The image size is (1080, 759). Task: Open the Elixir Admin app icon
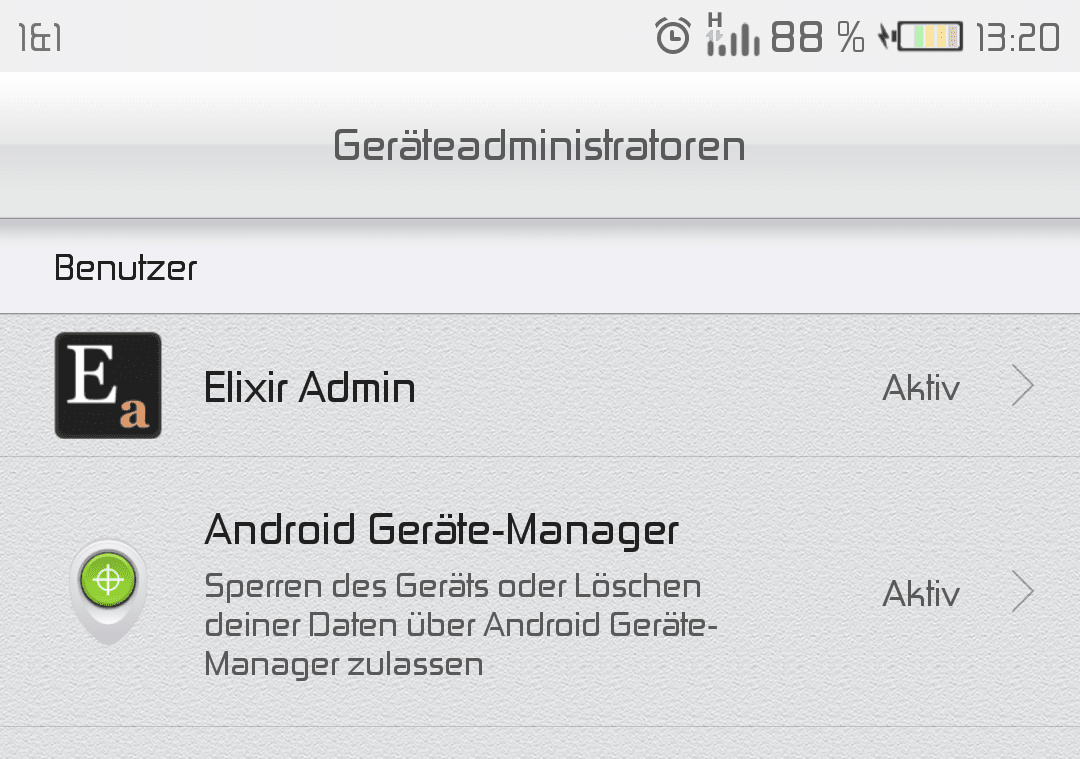[x=108, y=385]
